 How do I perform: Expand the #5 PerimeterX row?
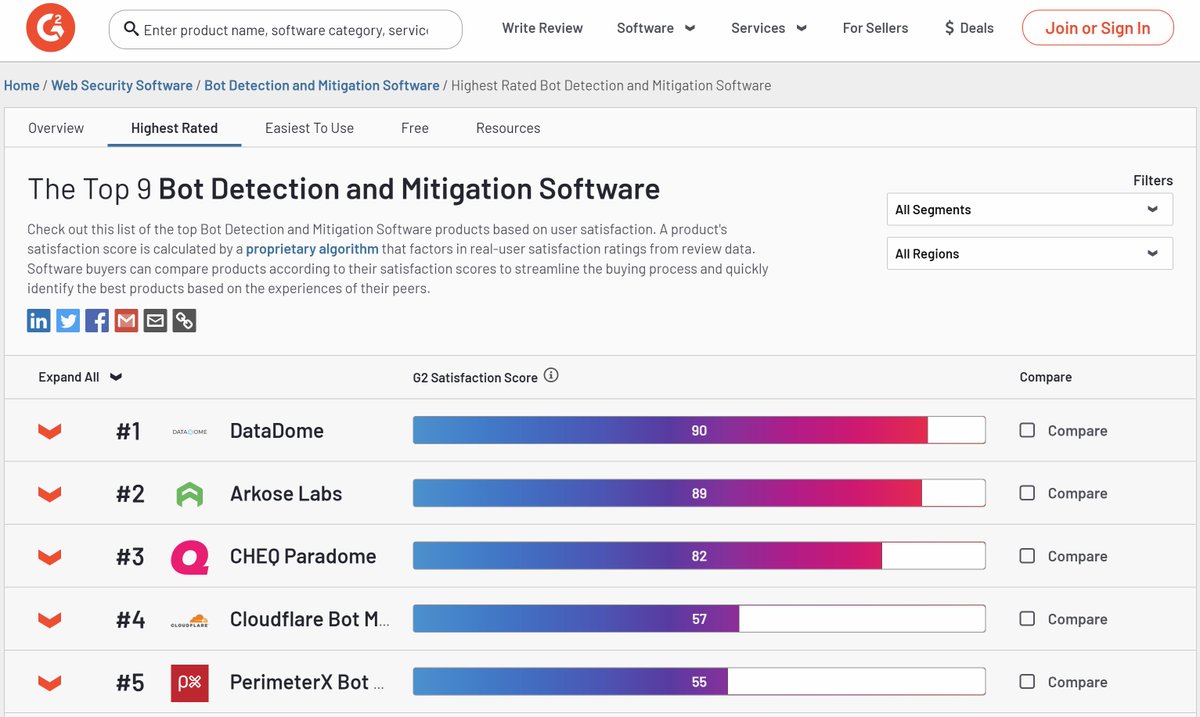point(49,683)
